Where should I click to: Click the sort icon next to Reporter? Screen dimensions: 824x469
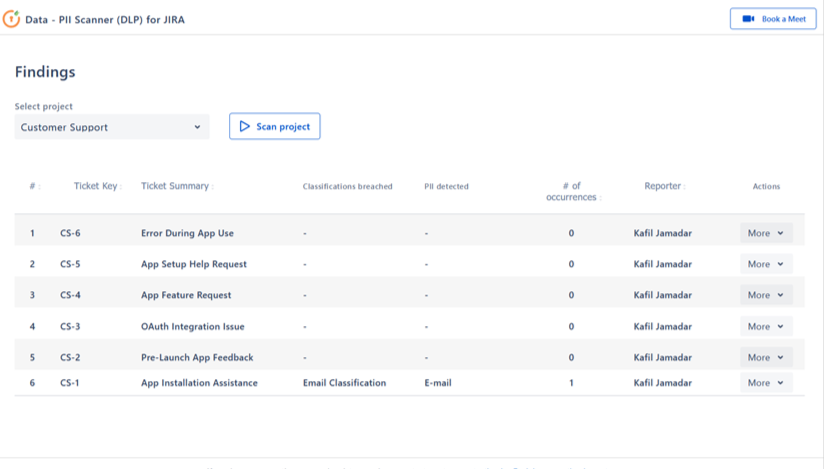[684, 186]
